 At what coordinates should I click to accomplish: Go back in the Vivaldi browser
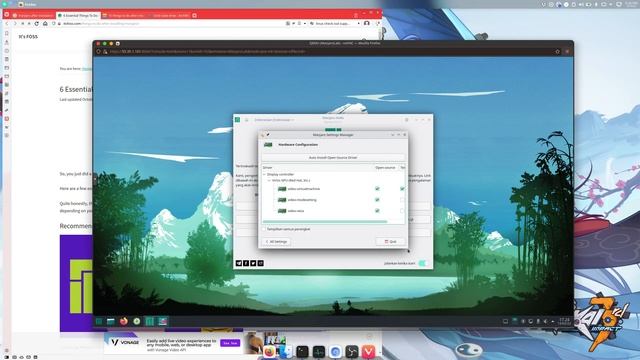point(7,24)
